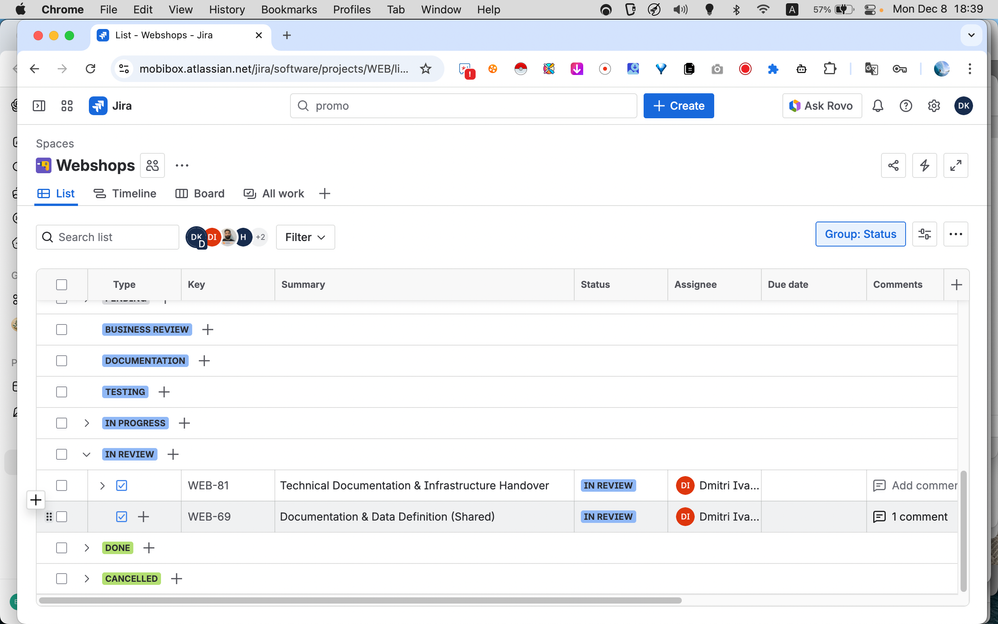This screenshot has height=624, width=998.
Task: Switch to the All work tab
Action: coord(274,194)
